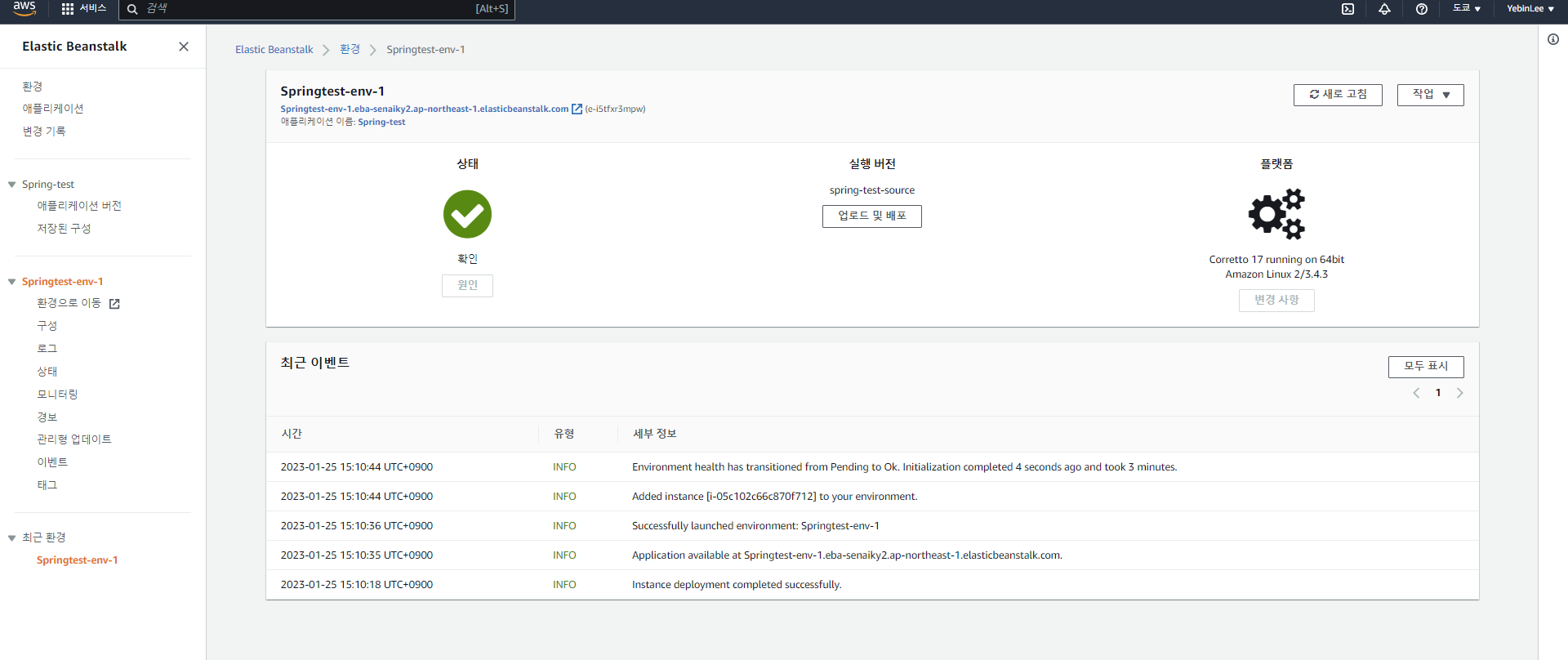Click the 검색 search field
The image size is (1568, 660).
(x=317, y=9)
